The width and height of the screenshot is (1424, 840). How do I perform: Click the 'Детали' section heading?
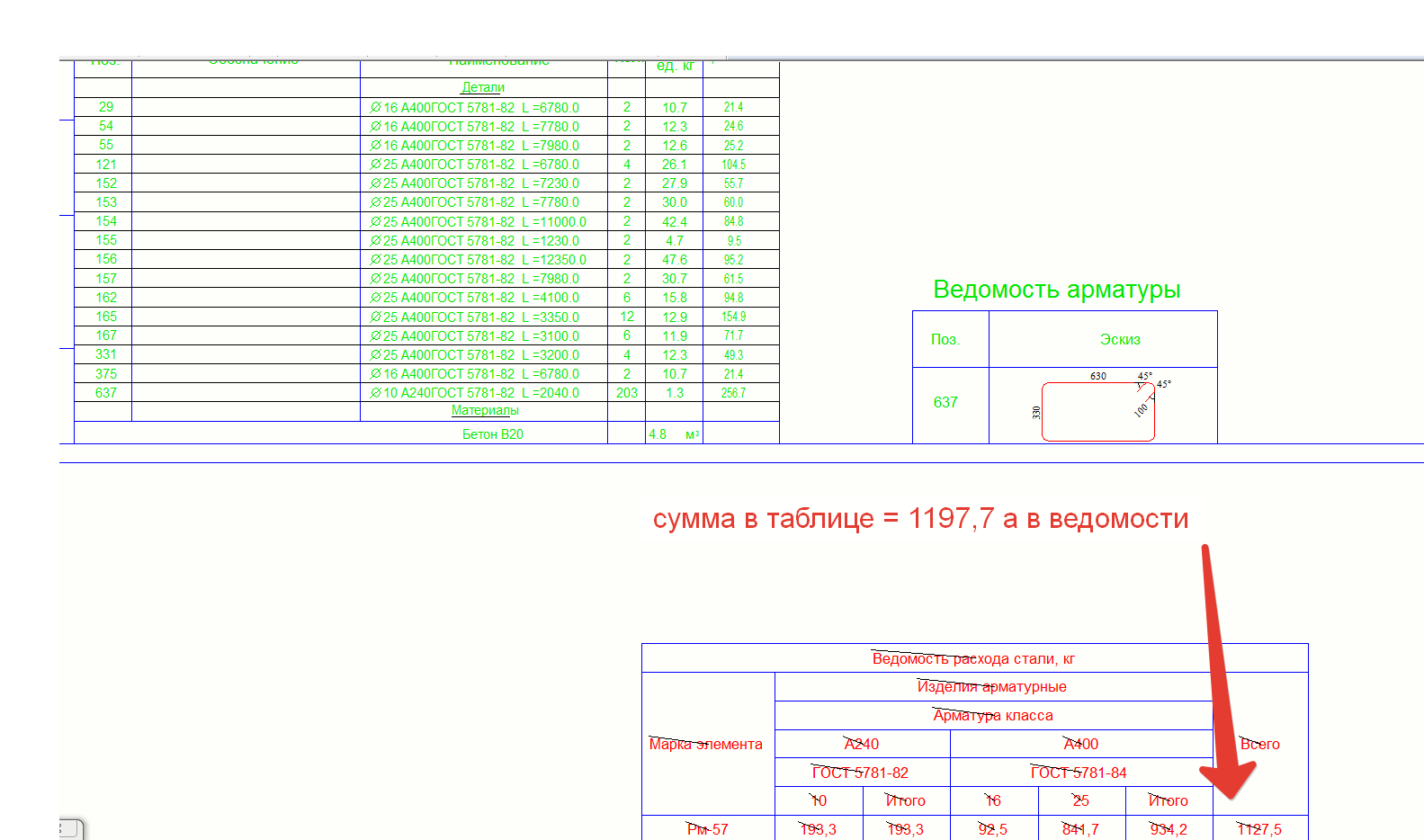point(483,87)
